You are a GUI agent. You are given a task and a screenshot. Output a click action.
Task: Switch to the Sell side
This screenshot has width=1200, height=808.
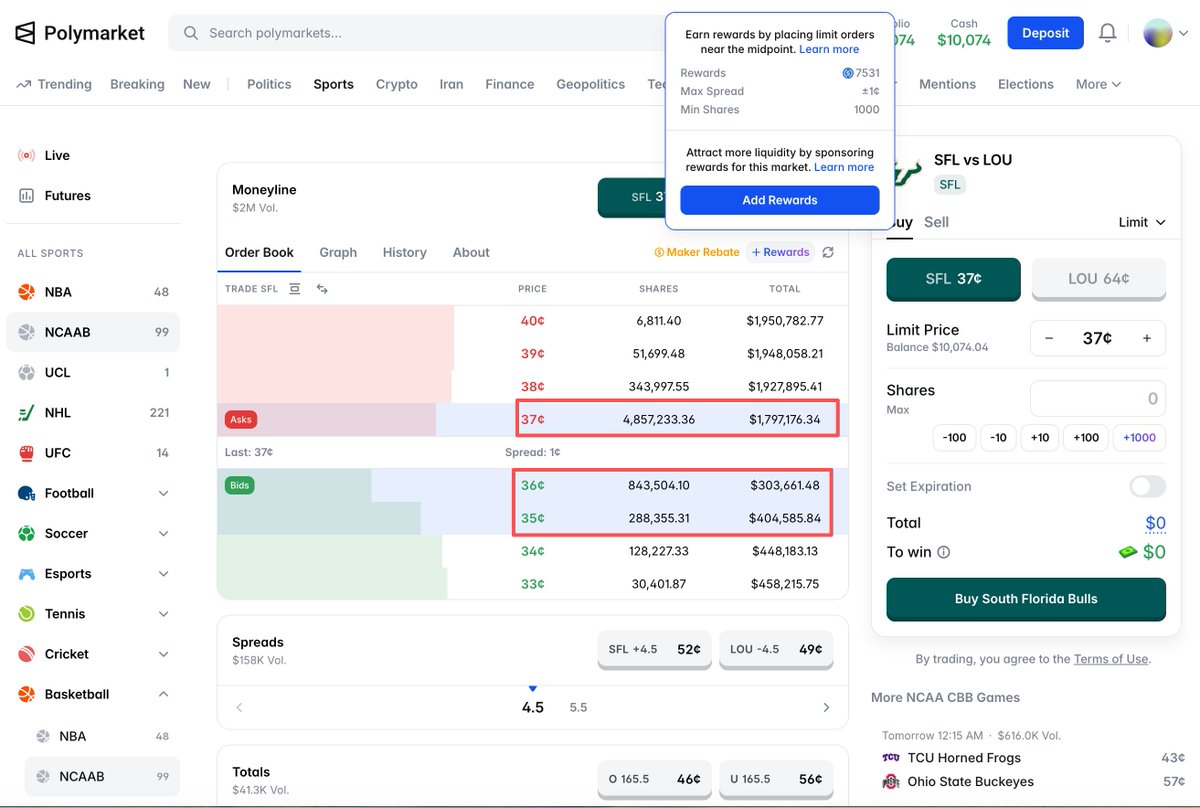pyautogui.click(x=936, y=222)
